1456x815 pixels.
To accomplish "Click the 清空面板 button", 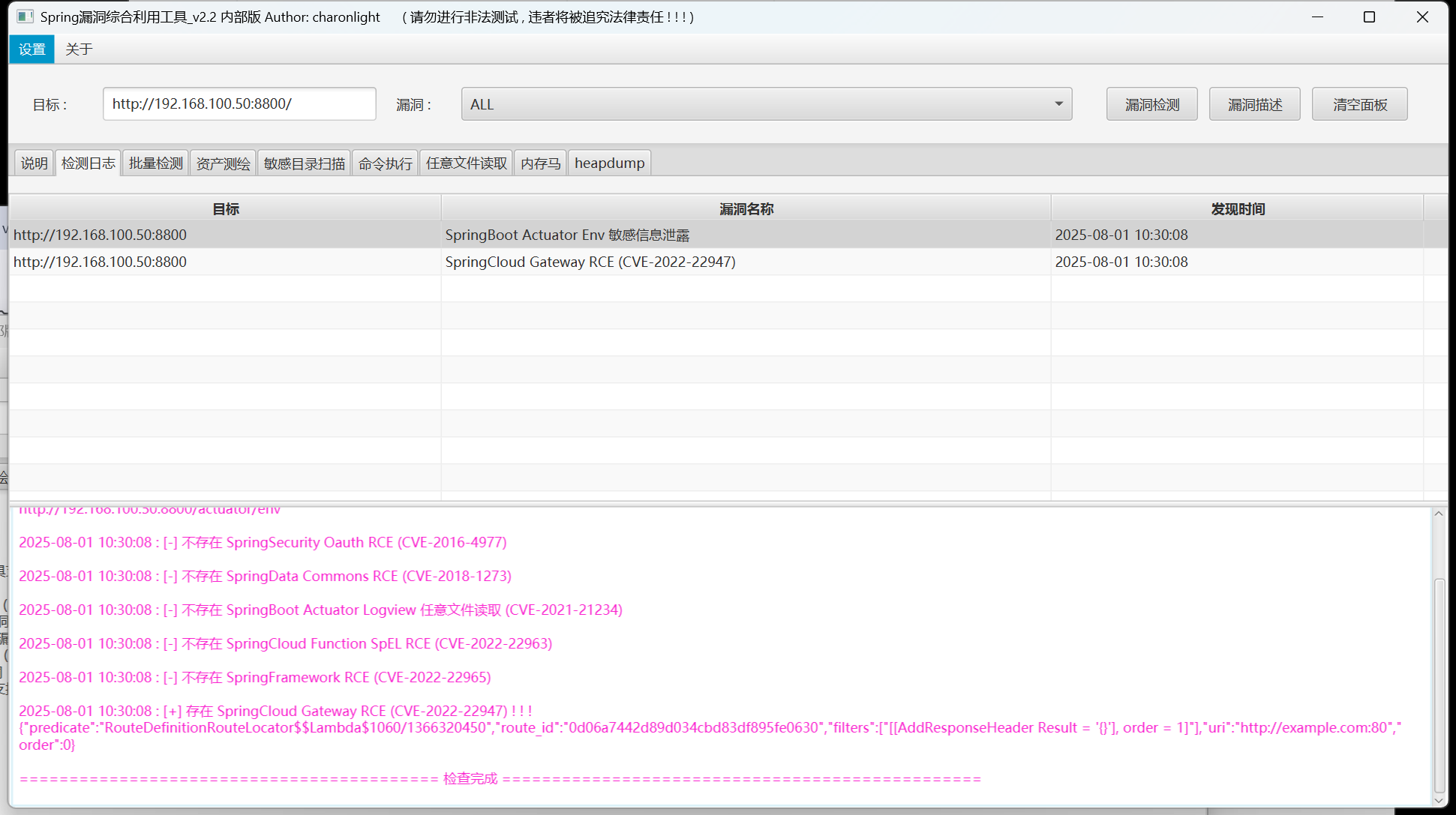I will tap(1359, 104).
